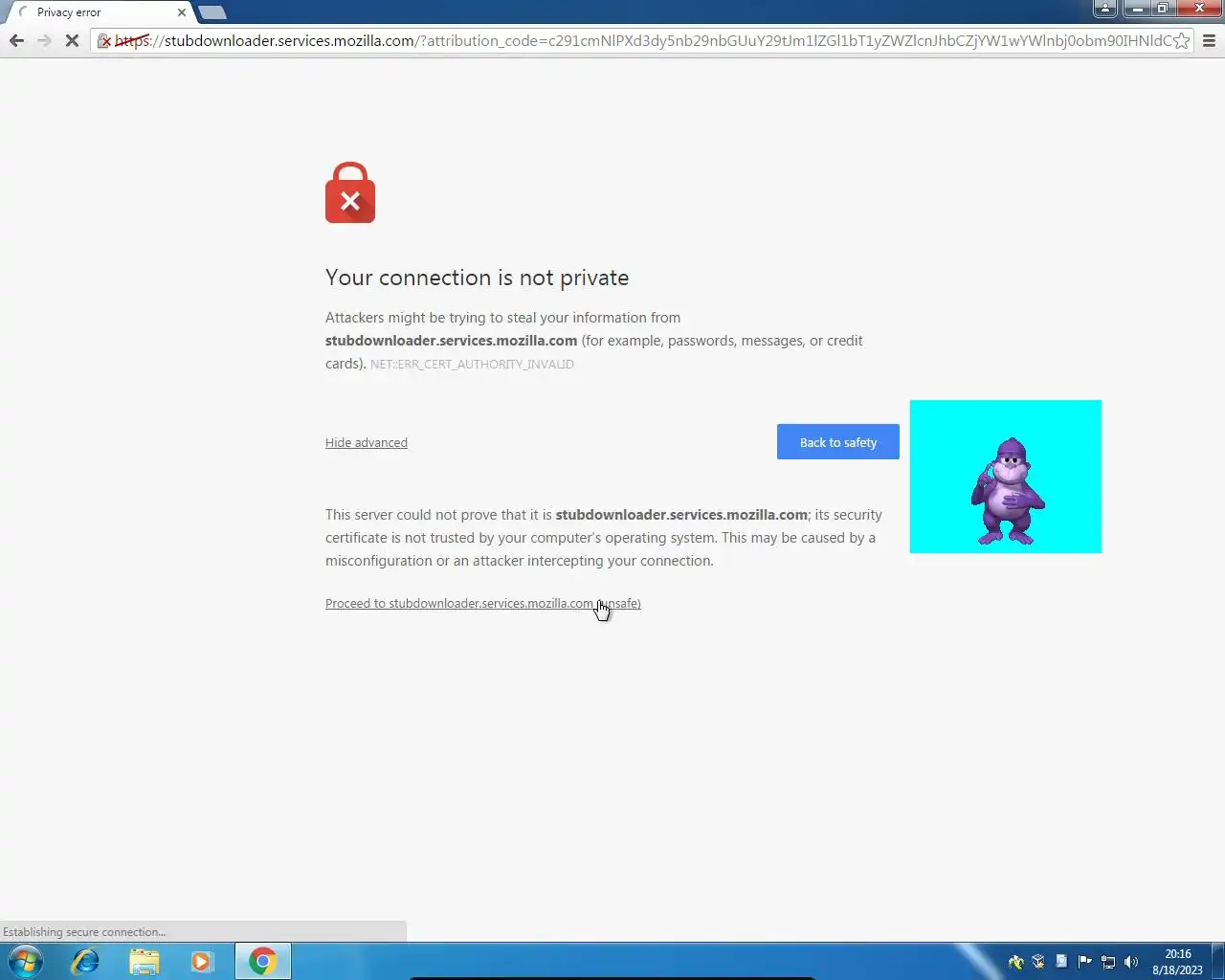The height and width of the screenshot is (980, 1225).
Task: Launch Internet Explorer from taskbar
Action: pos(85,961)
